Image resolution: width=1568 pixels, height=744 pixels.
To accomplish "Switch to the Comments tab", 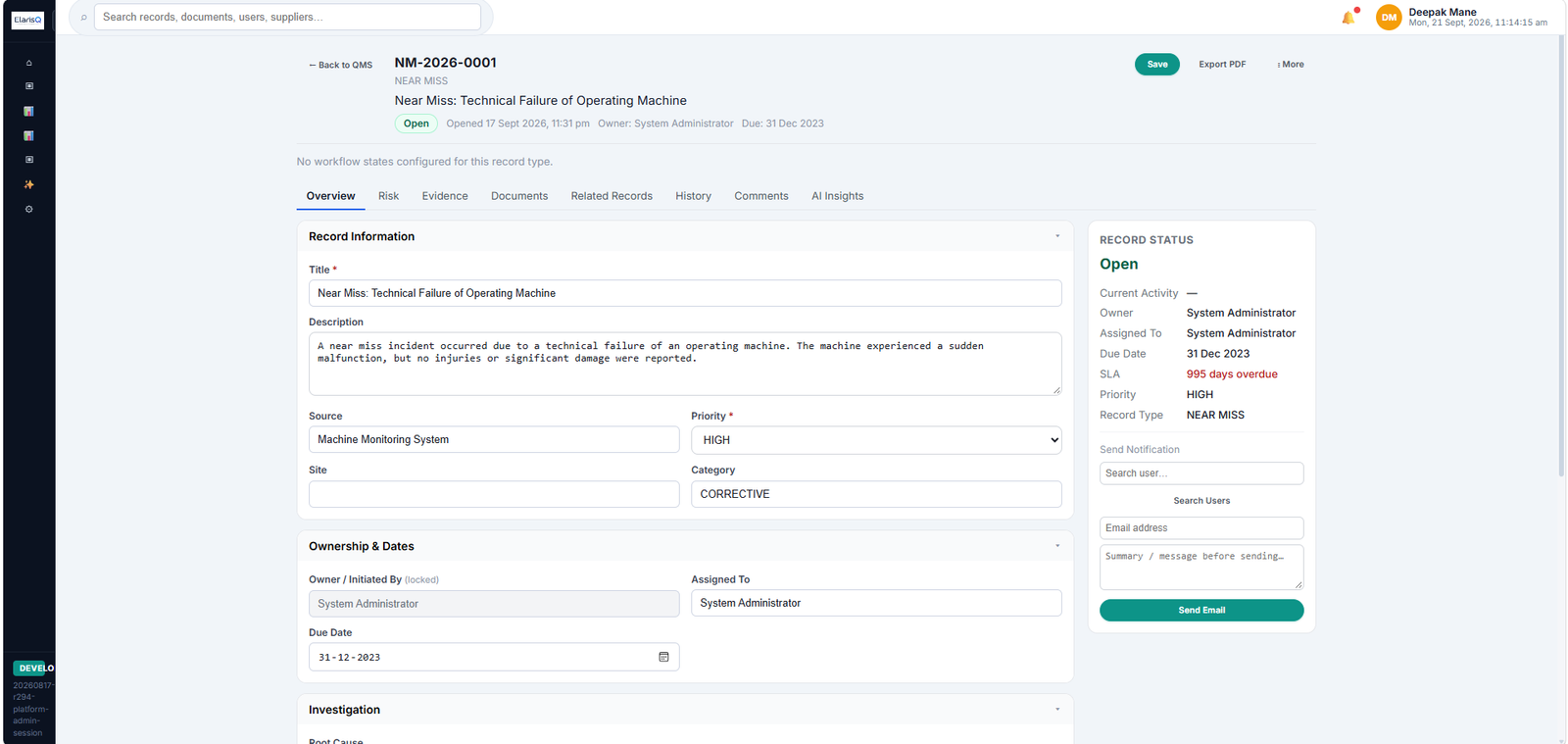I will click(x=761, y=196).
